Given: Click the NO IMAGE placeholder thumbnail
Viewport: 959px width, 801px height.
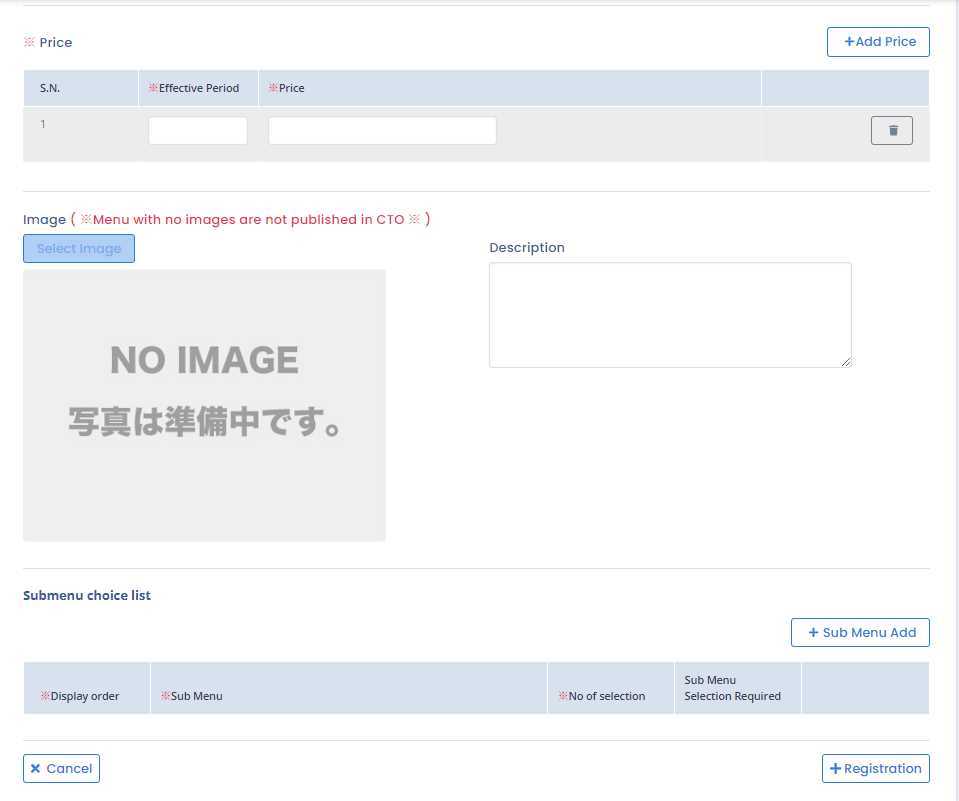Looking at the screenshot, I should tap(204, 405).
